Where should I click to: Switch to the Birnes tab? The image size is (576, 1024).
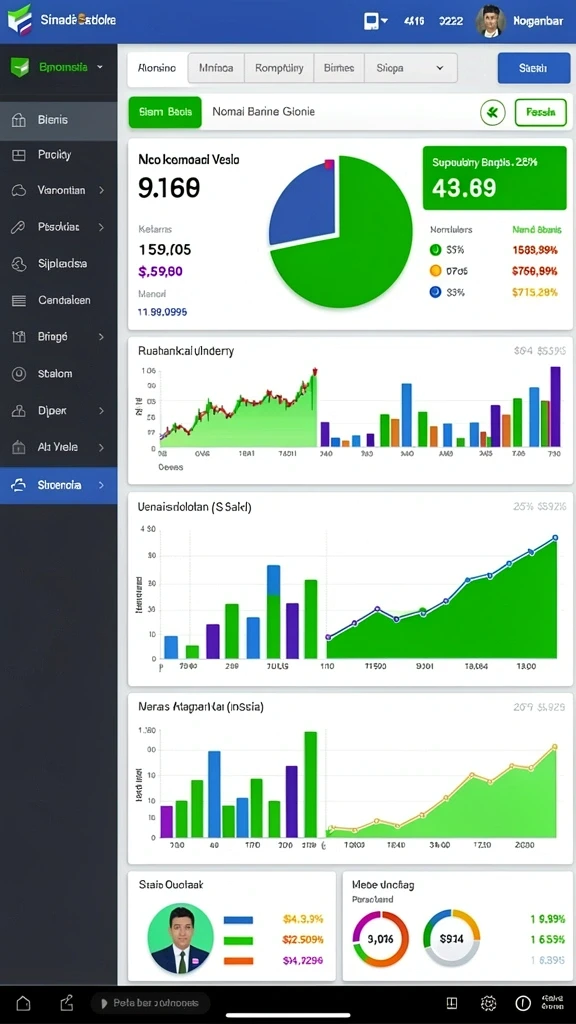340,68
